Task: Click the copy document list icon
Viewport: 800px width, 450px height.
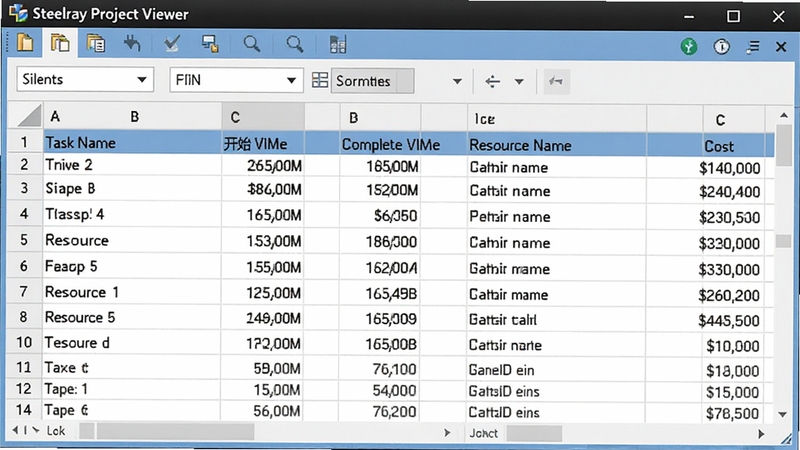Action: [x=96, y=43]
